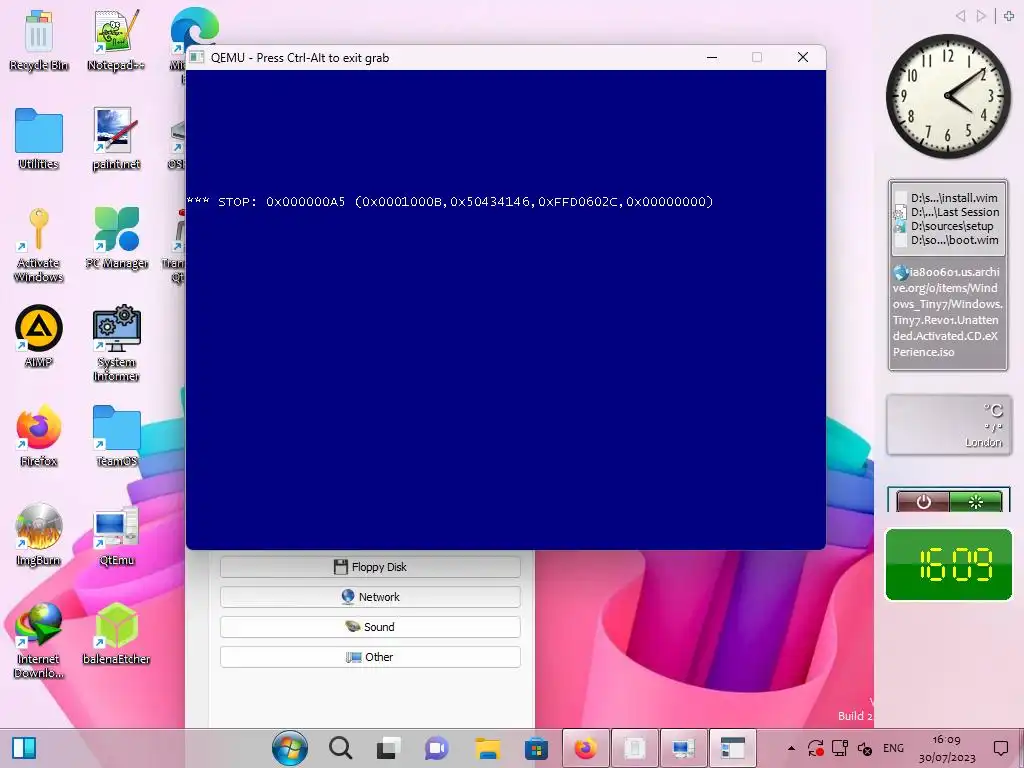The height and width of the screenshot is (768, 1024).
Task: Open the archive.org Tiny7 ISO link
Action: [x=948, y=312]
